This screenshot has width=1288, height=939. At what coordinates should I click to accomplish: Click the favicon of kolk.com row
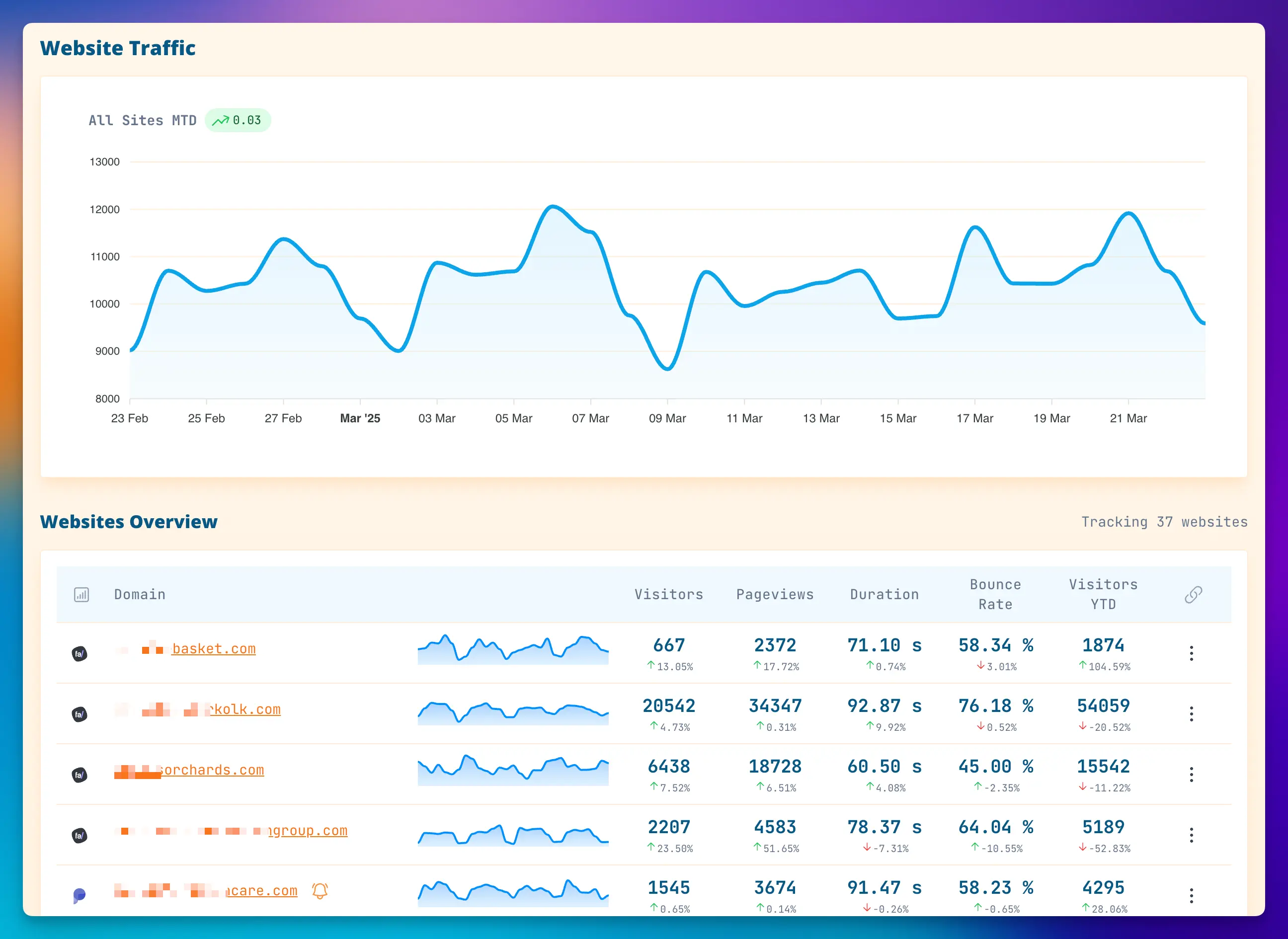tap(80, 714)
